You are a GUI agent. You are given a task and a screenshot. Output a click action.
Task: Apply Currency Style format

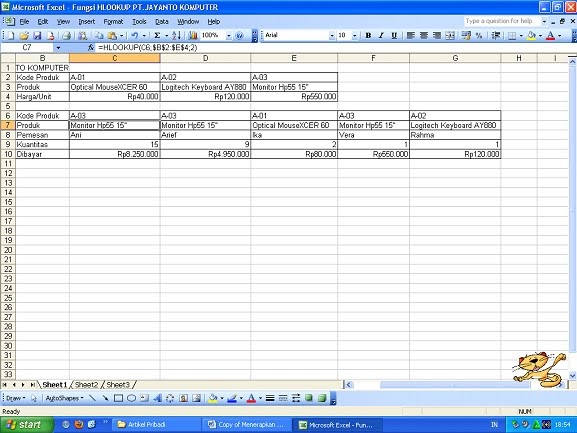tap(466, 36)
